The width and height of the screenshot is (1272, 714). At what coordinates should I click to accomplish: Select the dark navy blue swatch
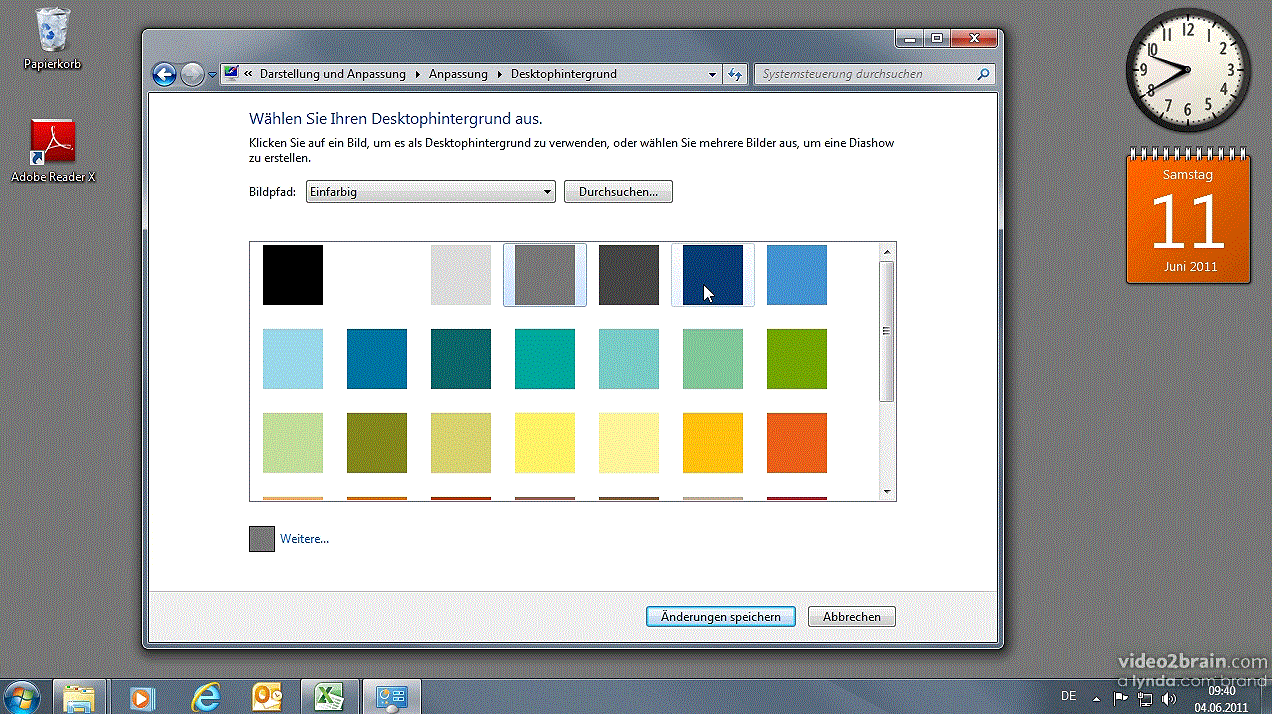pos(713,275)
